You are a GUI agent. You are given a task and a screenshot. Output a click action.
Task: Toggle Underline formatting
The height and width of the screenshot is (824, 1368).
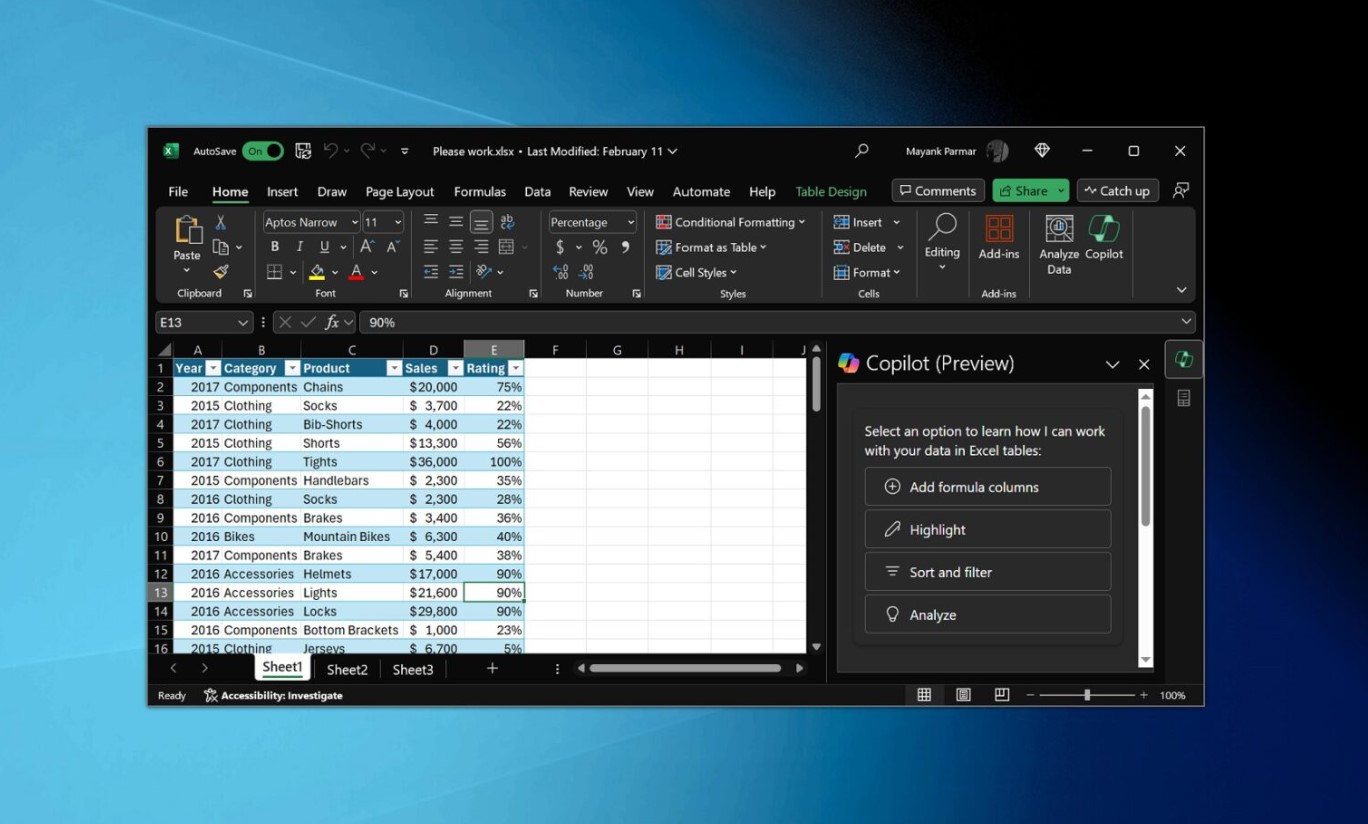(x=324, y=247)
